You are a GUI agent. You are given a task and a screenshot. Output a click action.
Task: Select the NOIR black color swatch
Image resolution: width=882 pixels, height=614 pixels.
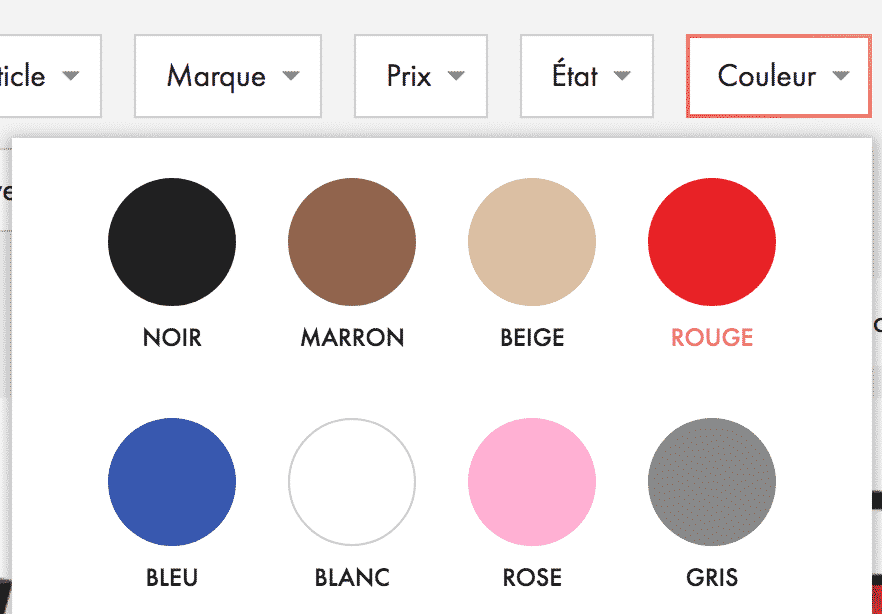[x=171, y=241]
